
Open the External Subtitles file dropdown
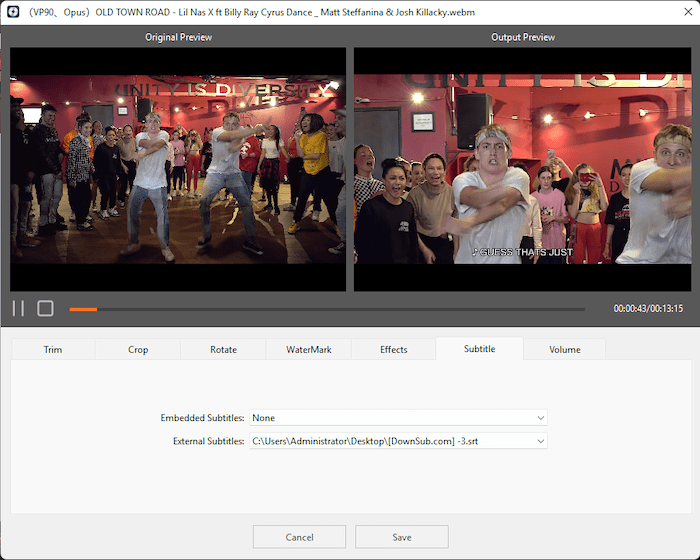tap(398, 440)
